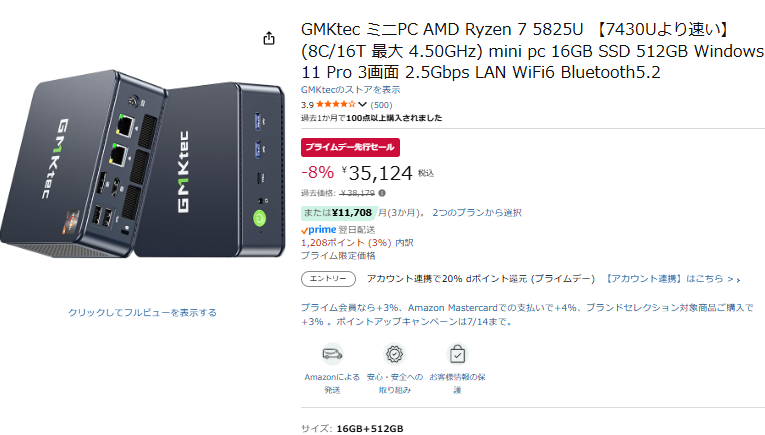765x435 pixels.
Task: Click the product title text
Action: (x=532, y=51)
